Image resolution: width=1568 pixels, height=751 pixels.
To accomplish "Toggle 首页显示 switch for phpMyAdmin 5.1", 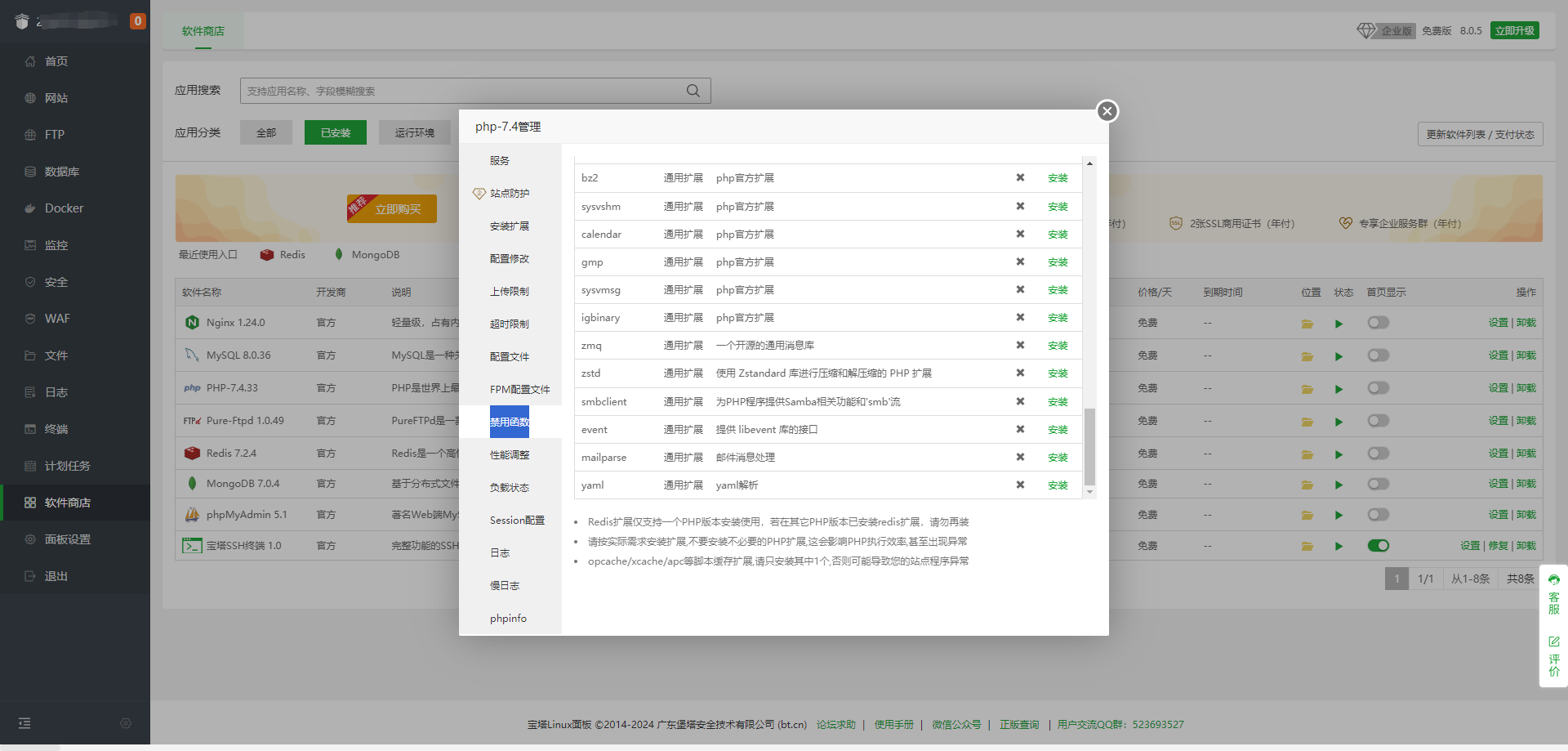I will (1379, 515).
